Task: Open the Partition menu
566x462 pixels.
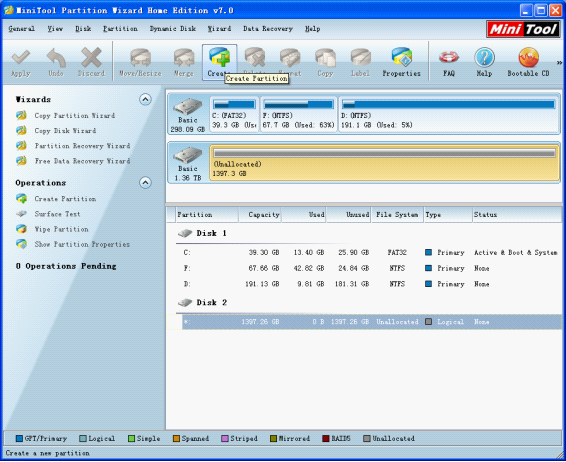Action: 120,29
